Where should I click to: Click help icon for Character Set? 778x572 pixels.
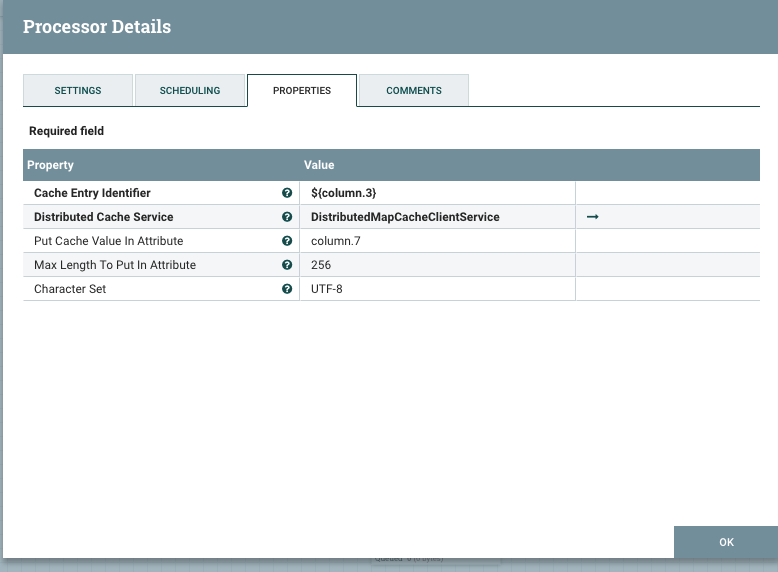tap(287, 289)
